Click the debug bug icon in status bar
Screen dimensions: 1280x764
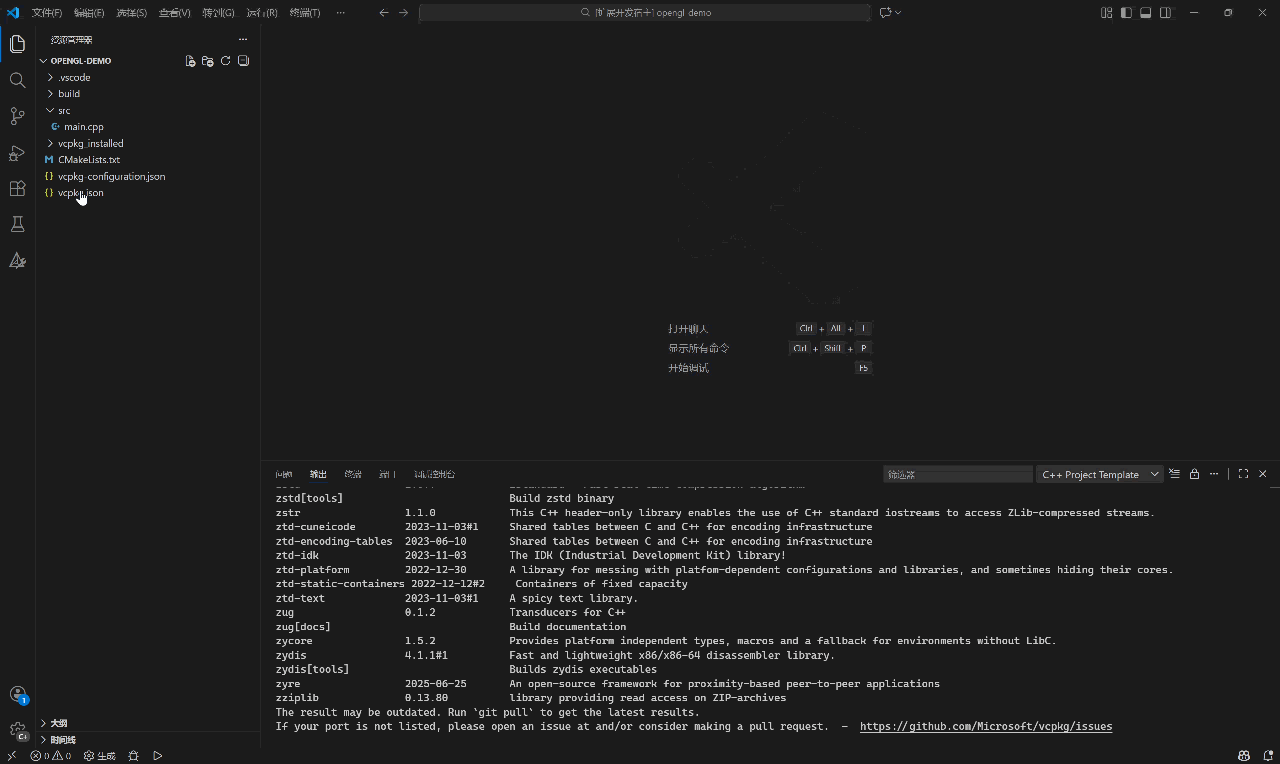tap(134, 756)
